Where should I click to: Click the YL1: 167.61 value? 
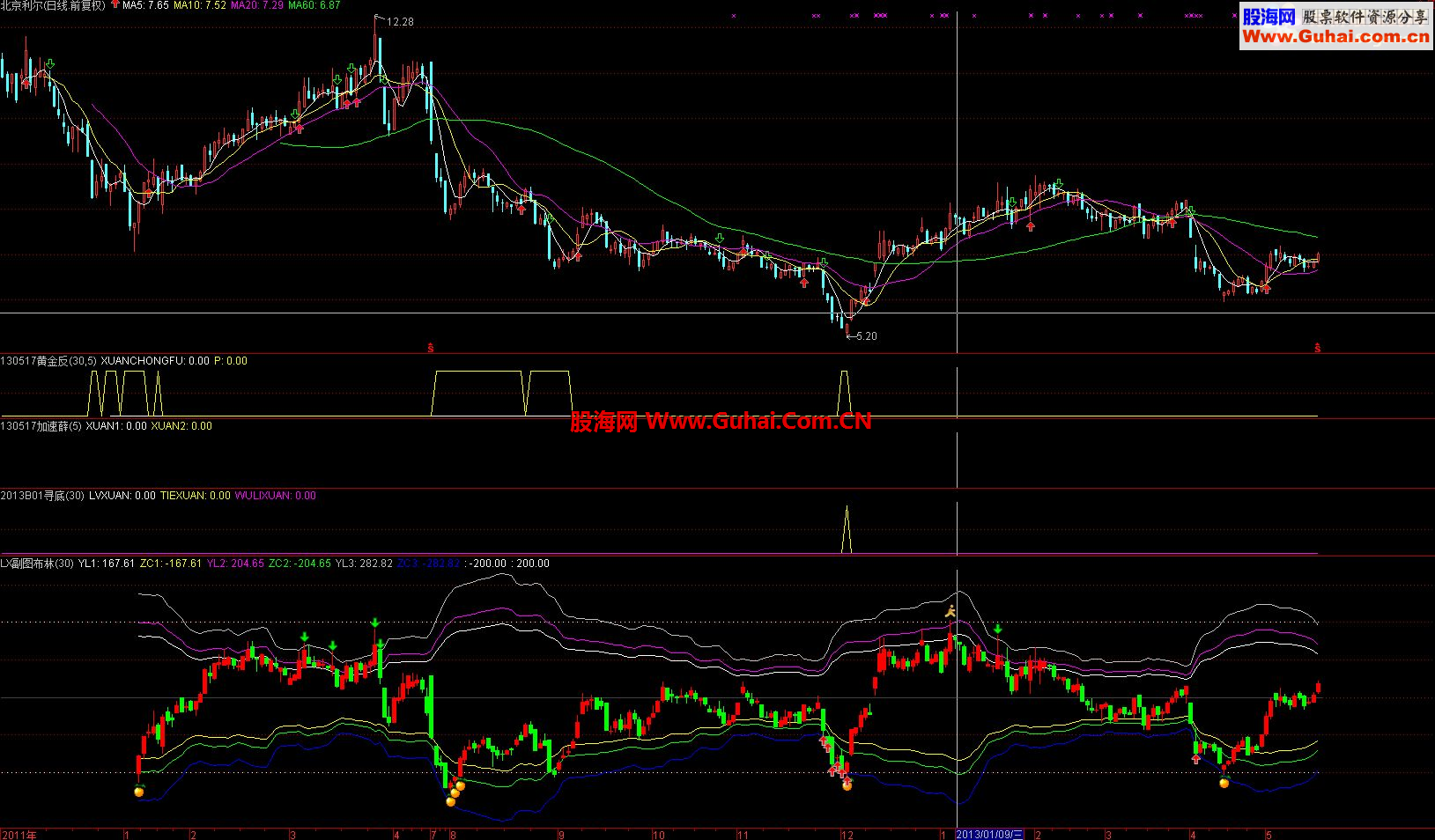click(x=107, y=564)
